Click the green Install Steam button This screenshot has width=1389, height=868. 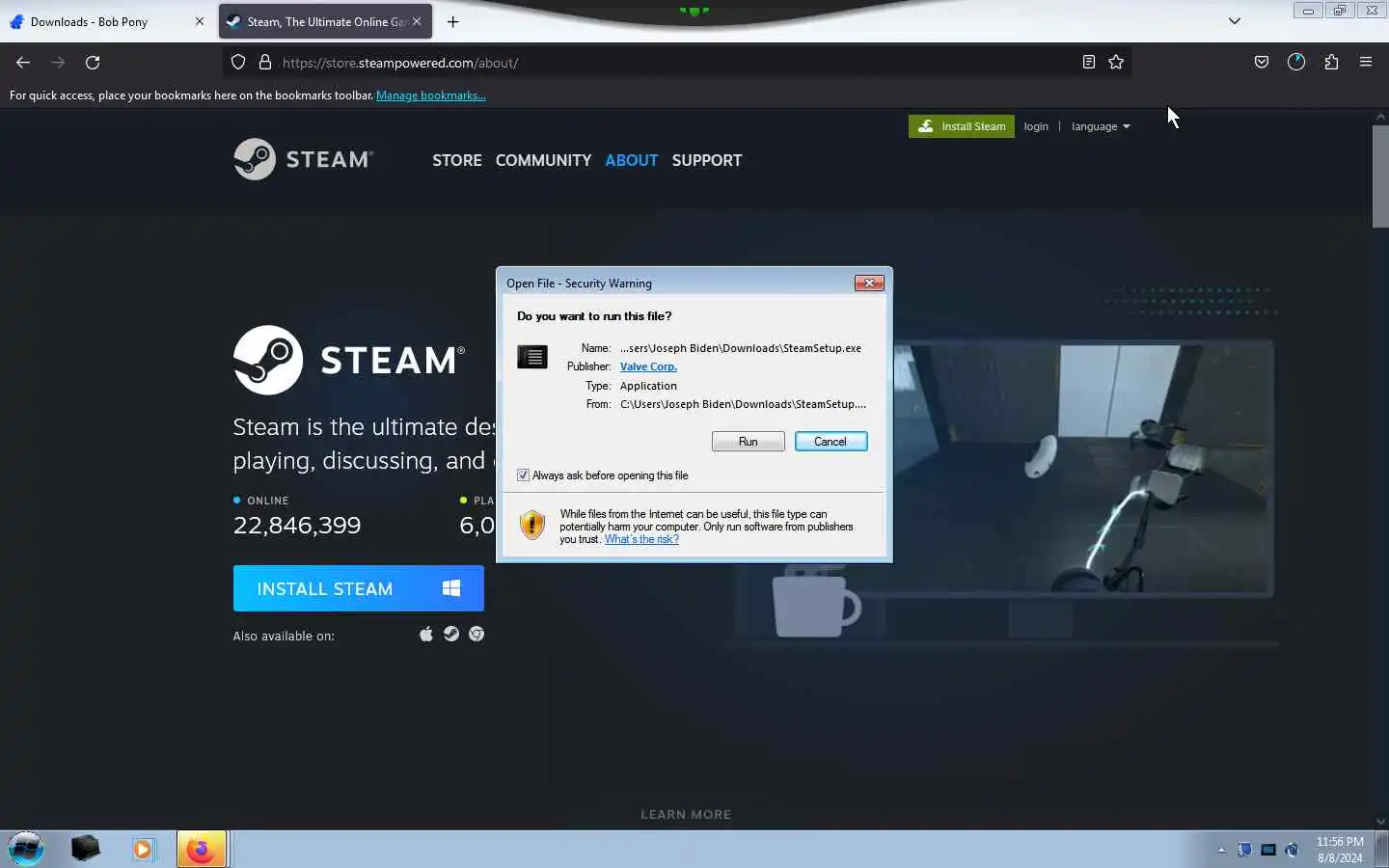(962, 126)
